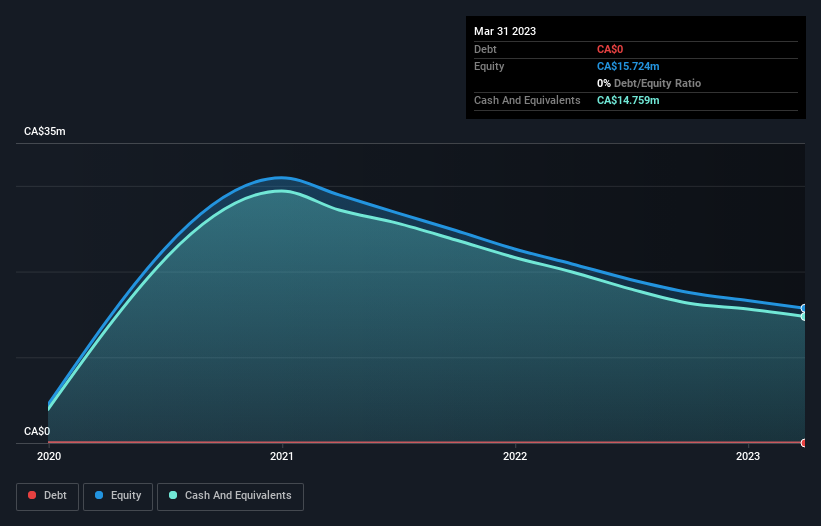The height and width of the screenshot is (526, 821).
Task: Click the teal Cash endpoint marker
Action: tap(804, 317)
